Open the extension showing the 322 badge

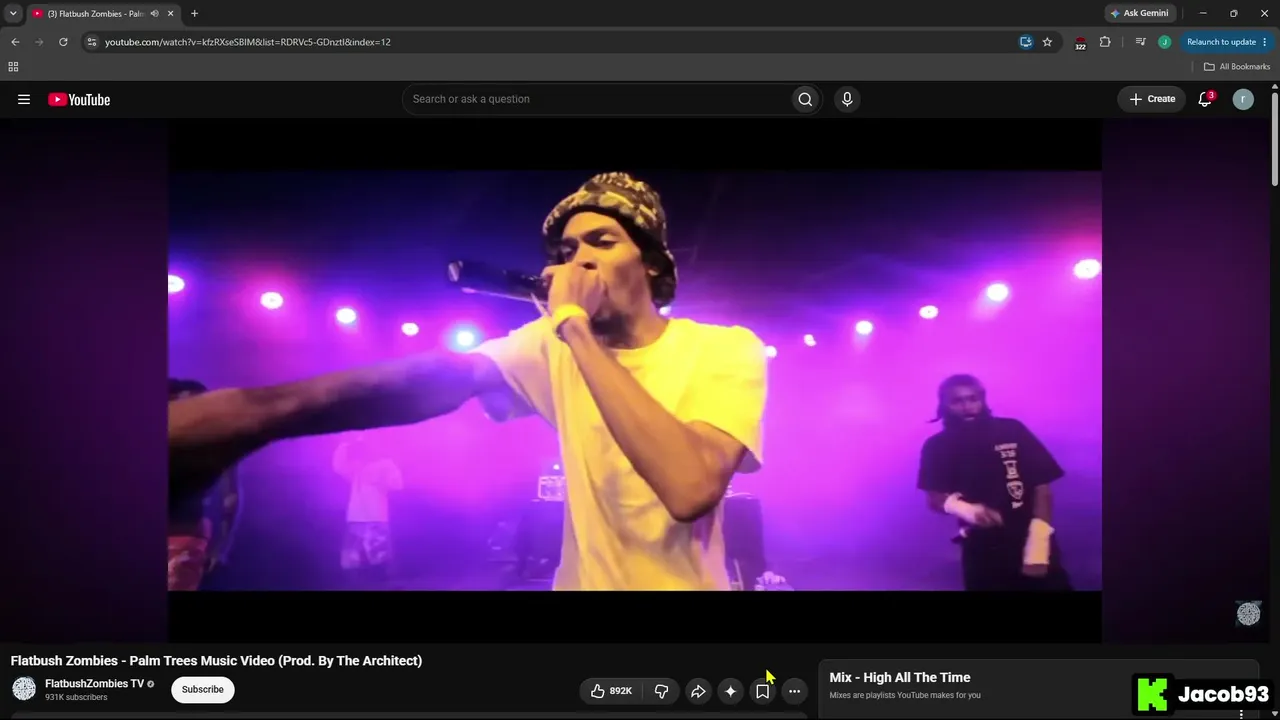point(1080,43)
